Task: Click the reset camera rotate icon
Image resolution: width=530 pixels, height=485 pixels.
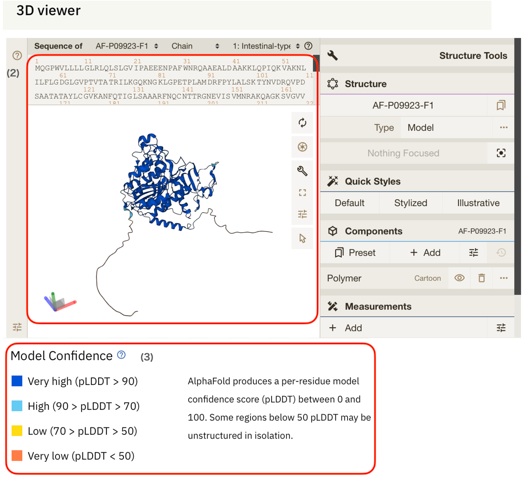Action: pos(302,123)
